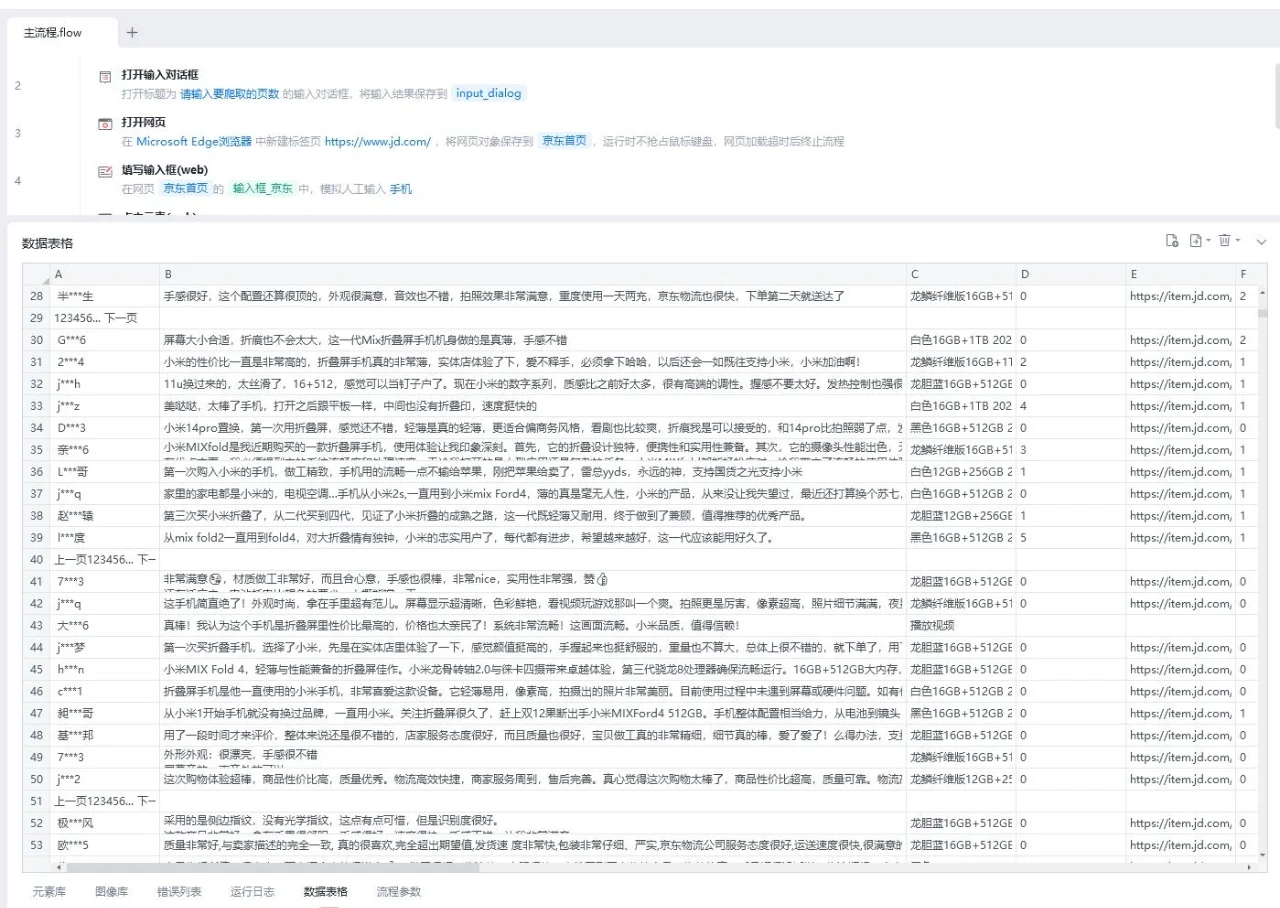Click cell containing j***梦
Screen dimensions: 1280x908
pyautogui.click(x=105, y=647)
